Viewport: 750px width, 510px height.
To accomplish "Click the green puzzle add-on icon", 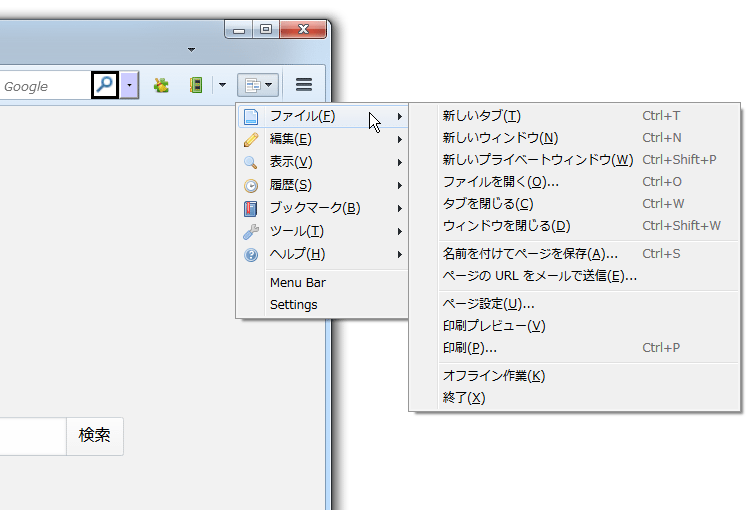I will 161,86.
